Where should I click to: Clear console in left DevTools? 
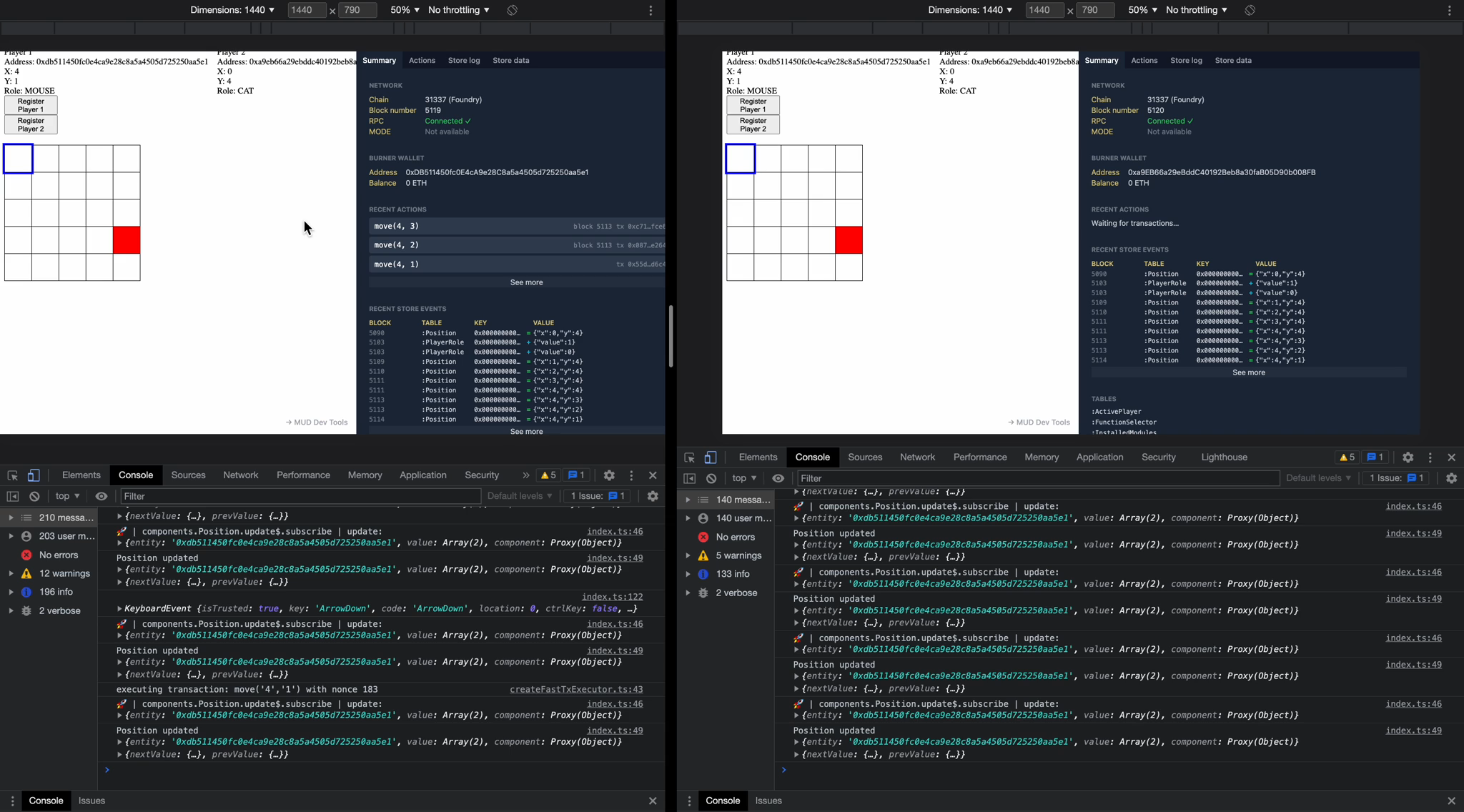coord(34,496)
